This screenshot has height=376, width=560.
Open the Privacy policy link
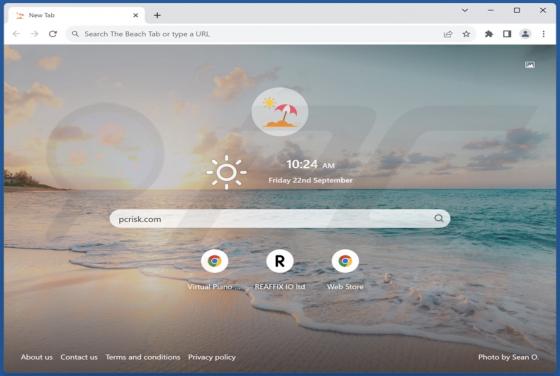click(212, 357)
